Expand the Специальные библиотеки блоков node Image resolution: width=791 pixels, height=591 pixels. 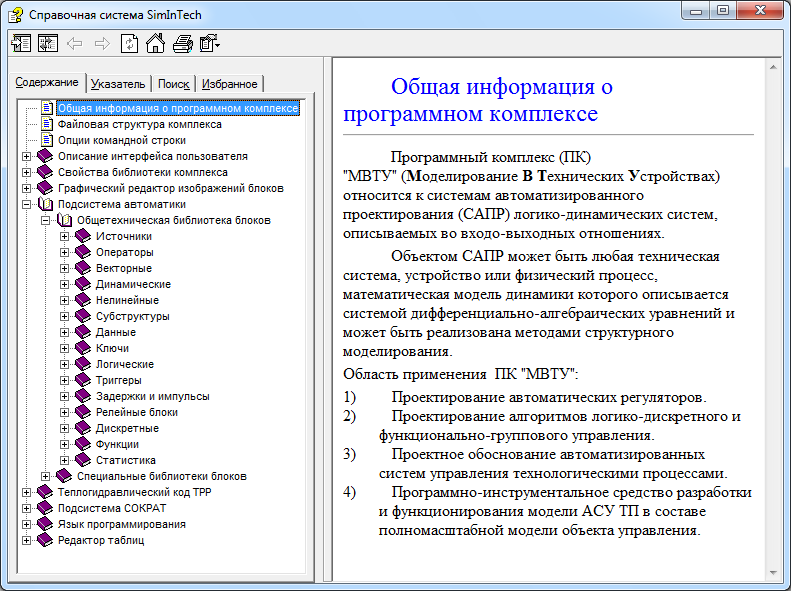coord(46,476)
